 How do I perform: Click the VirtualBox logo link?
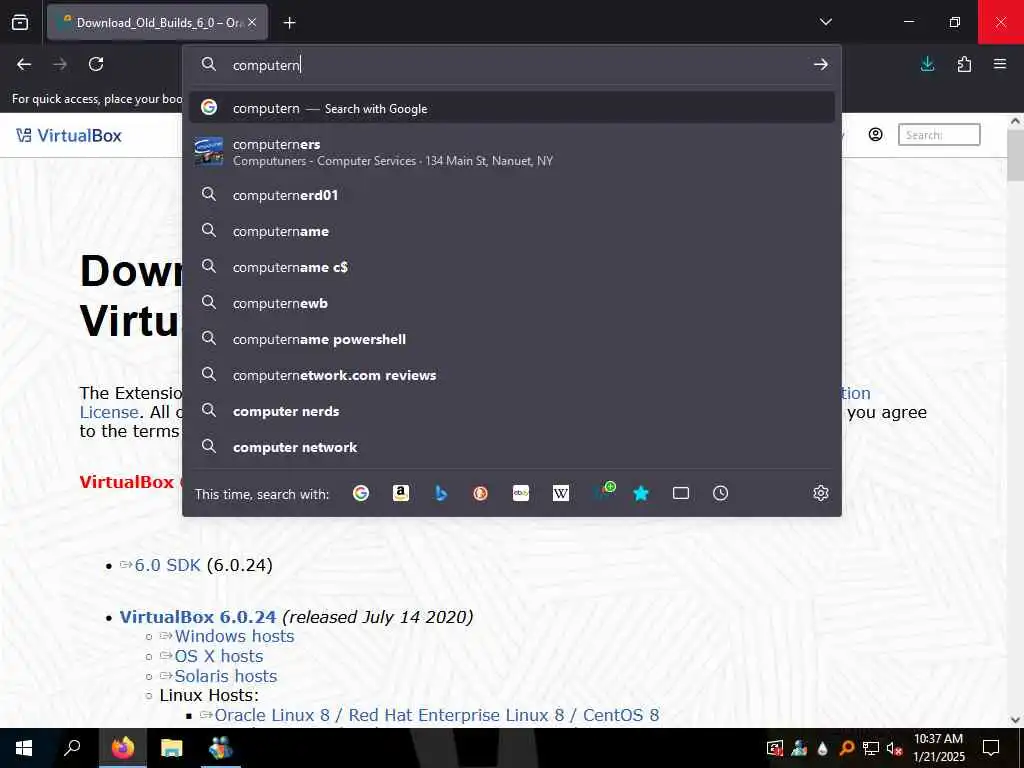pos(69,135)
